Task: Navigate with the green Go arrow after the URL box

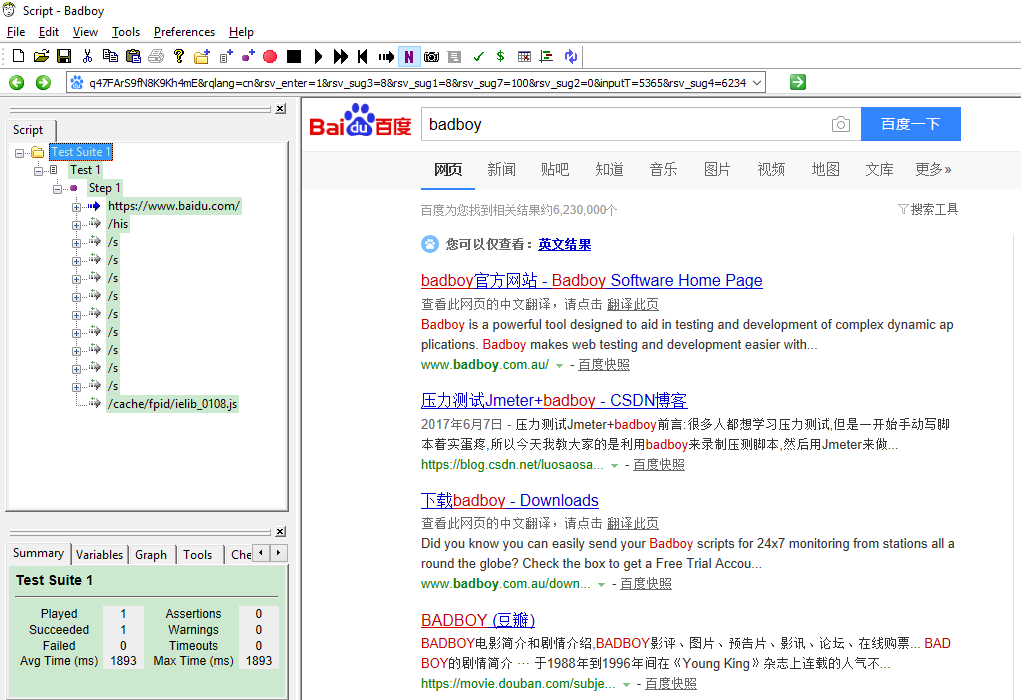Action: (x=798, y=82)
